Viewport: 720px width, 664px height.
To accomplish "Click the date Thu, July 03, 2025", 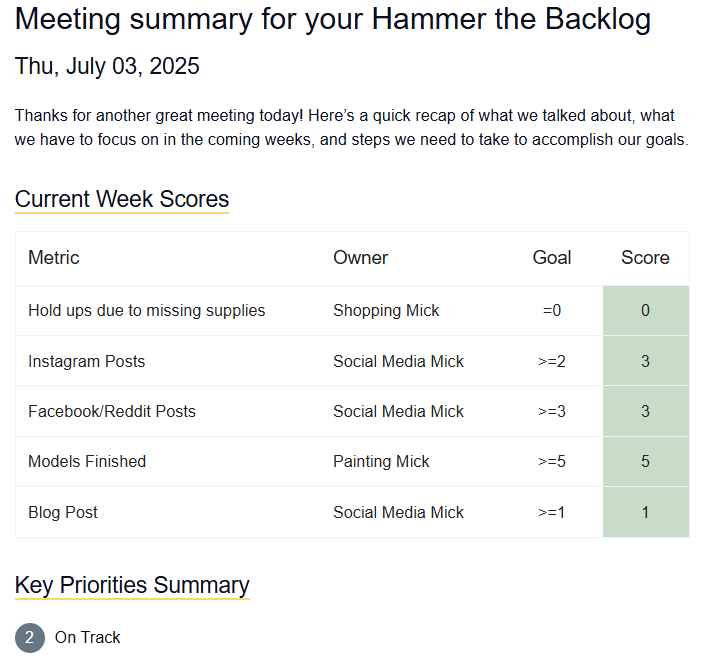I will tap(107, 67).
